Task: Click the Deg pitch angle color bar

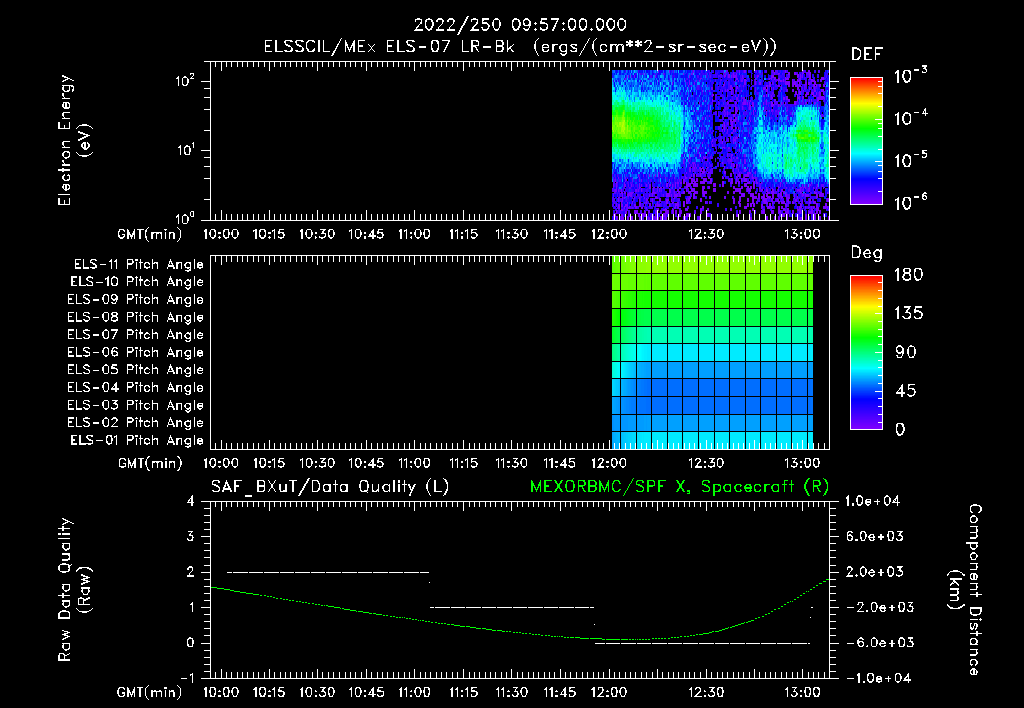Action: tap(867, 352)
